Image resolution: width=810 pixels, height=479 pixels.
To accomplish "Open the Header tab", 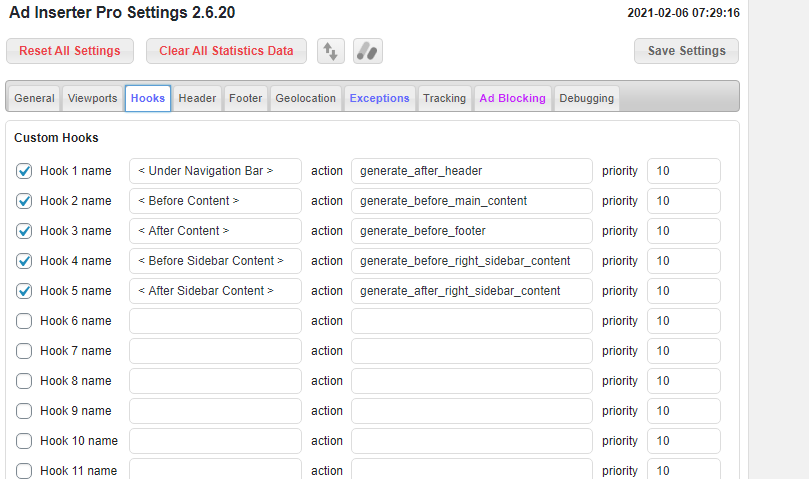I will [197, 98].
